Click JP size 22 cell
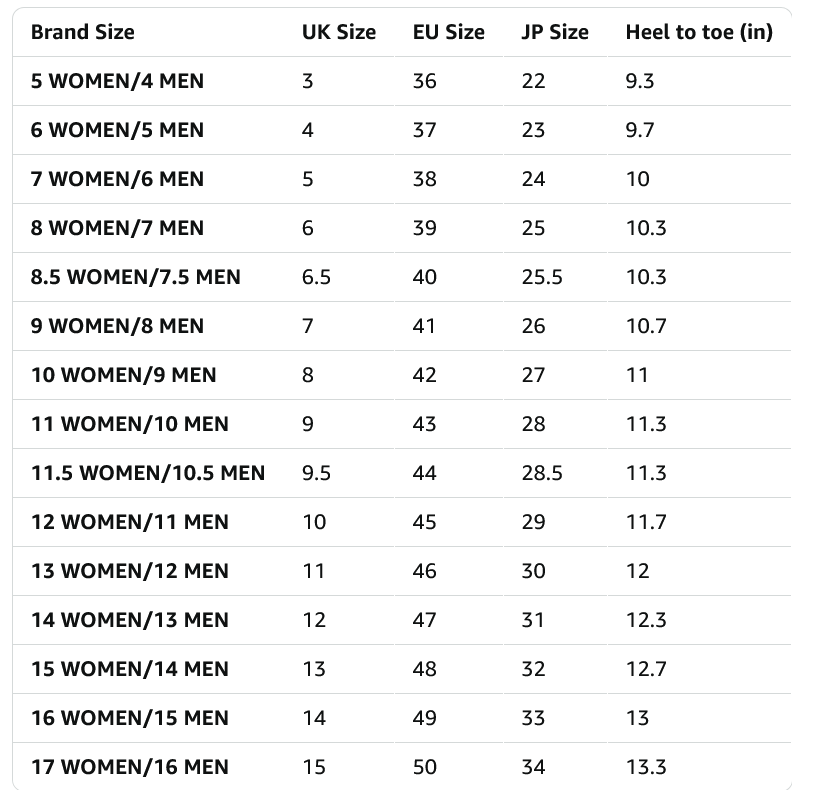The height and width of the screenshot is (790, 813). tap(534, 81)
